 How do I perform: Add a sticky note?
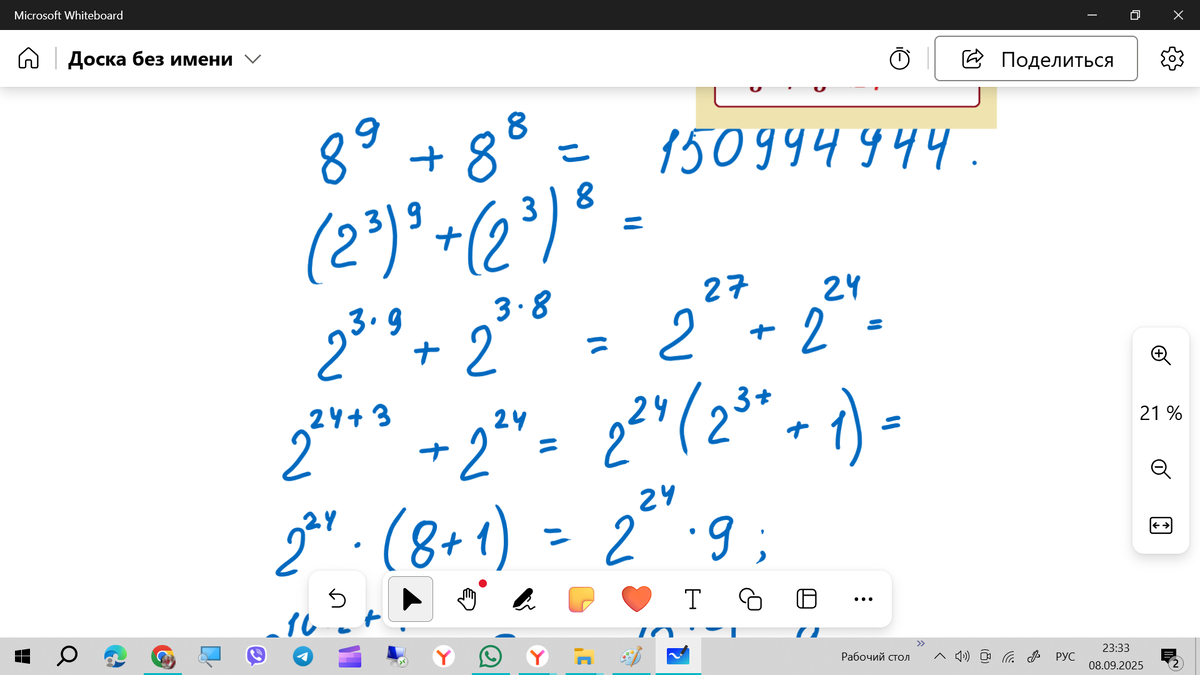(580, 599)
